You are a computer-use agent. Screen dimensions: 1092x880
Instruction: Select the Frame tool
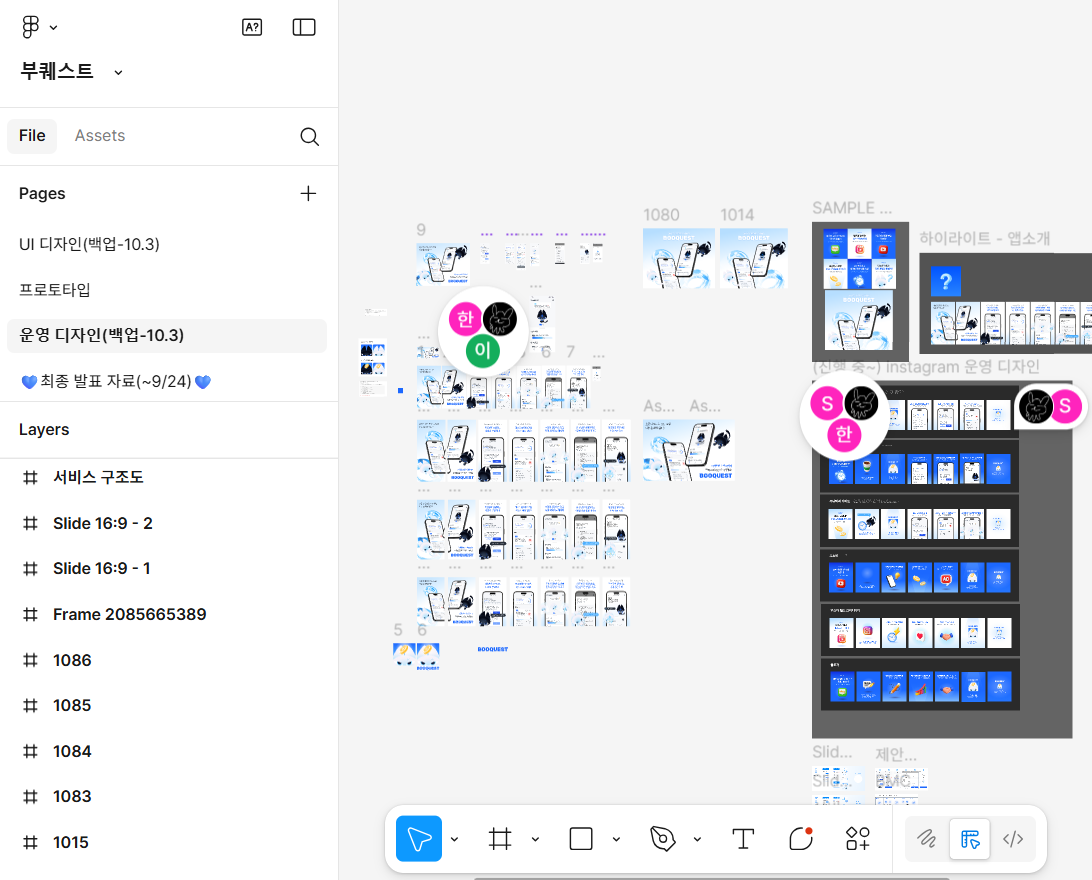coord(500,838)
